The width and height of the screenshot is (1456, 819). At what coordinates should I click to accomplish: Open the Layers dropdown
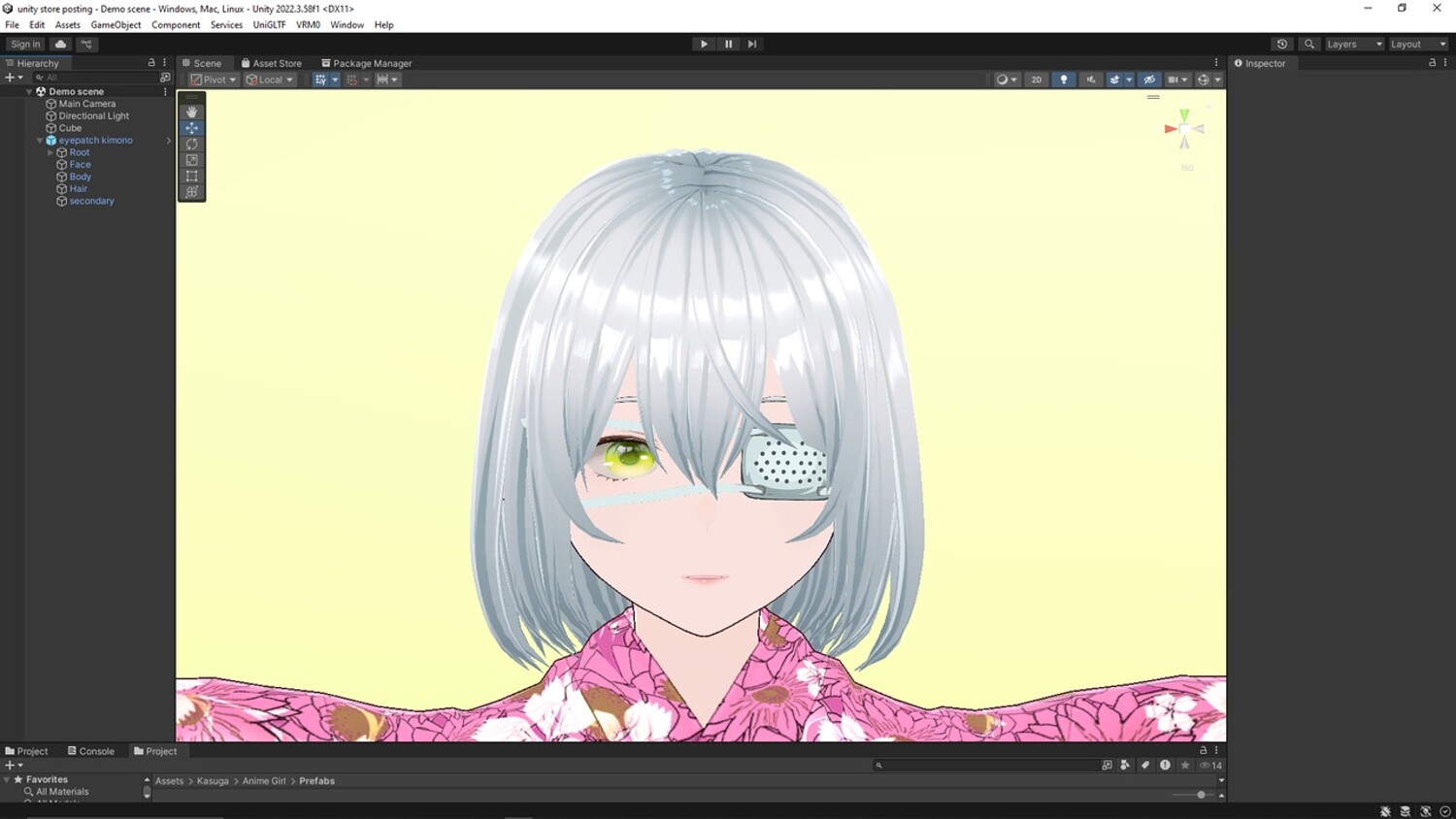pyautogui.click(x=1354, y=44)
